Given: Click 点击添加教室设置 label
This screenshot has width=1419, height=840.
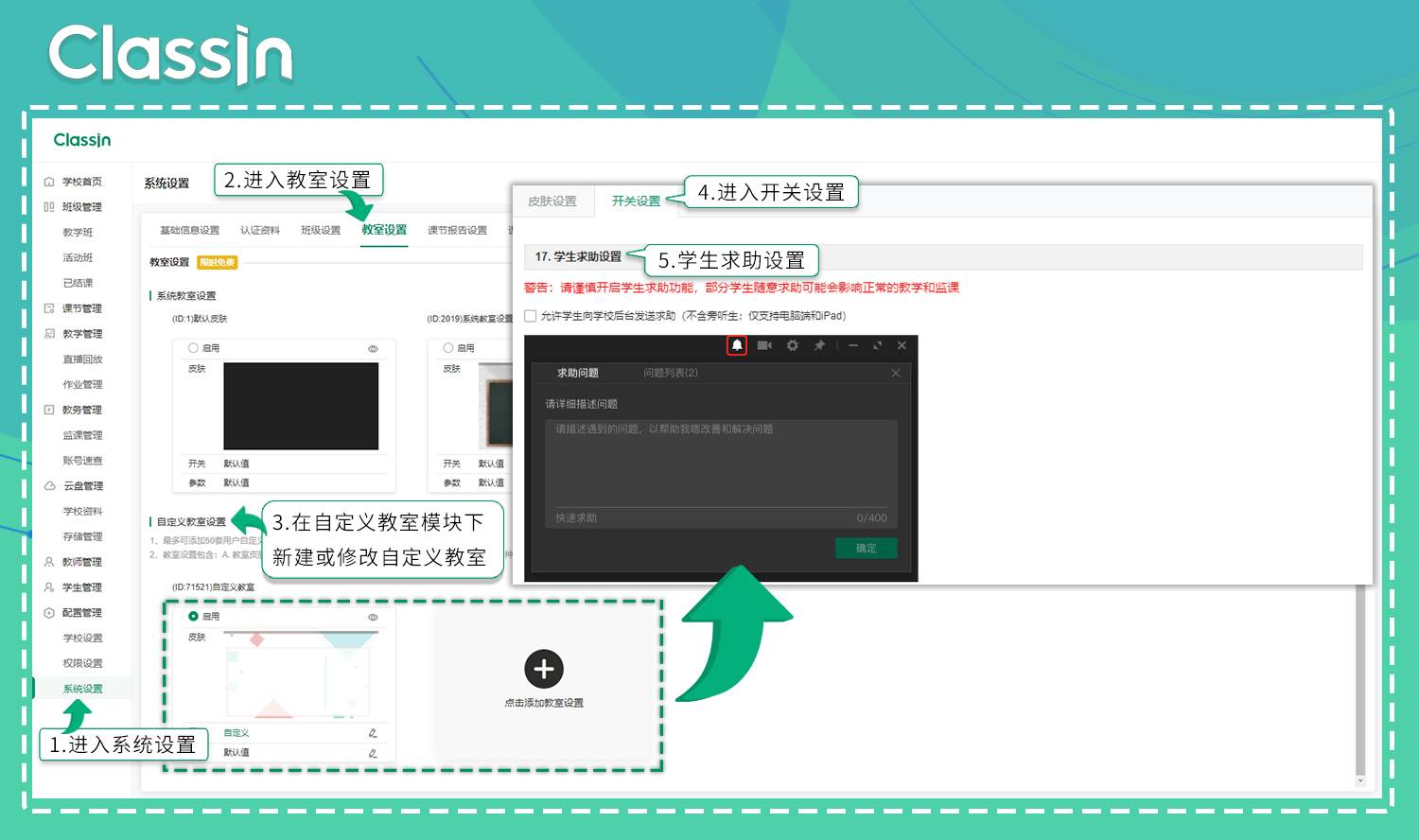Looking at the screenshot, I should pos(544,703).
